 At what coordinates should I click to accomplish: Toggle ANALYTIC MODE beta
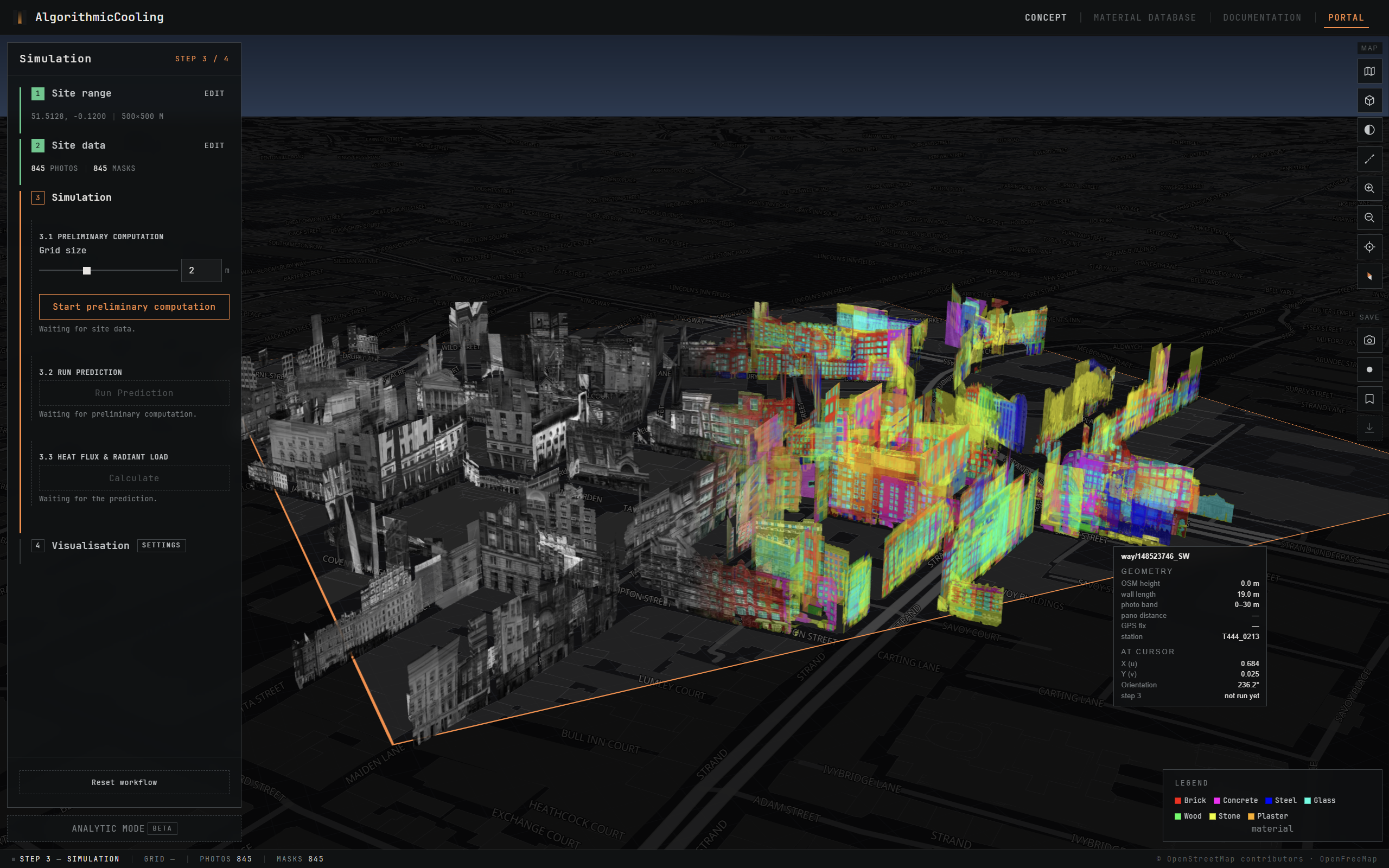[x=124, y=828]
